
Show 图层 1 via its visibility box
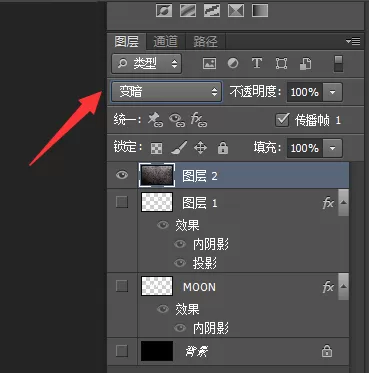122,202
